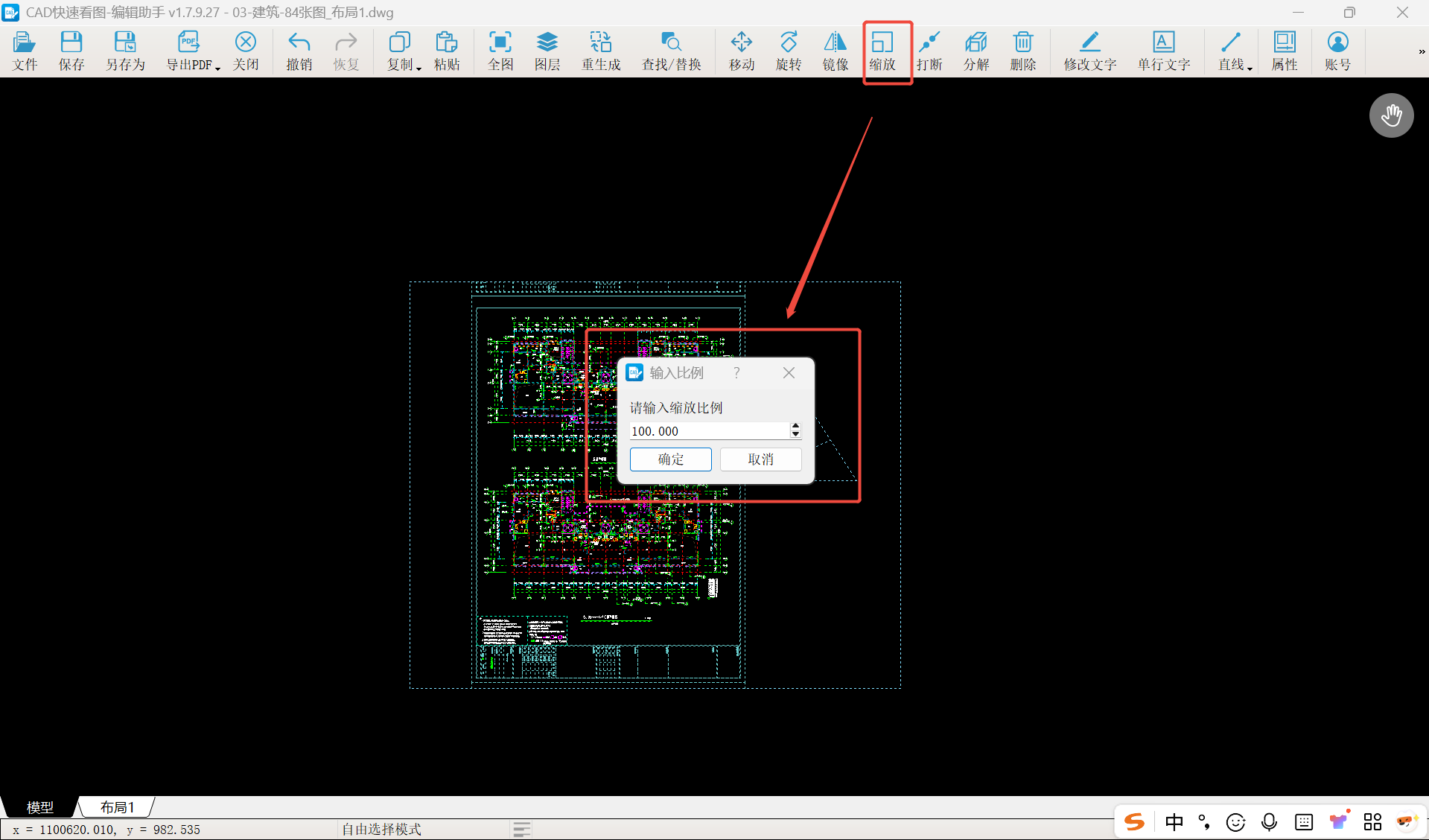Toggle punctuation mode in IME bar

[1204, 822]
